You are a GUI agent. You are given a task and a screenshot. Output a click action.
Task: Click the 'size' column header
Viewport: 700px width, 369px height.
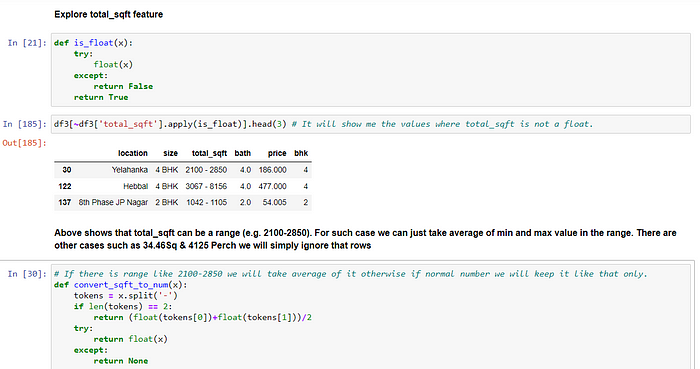click(171, 153)
